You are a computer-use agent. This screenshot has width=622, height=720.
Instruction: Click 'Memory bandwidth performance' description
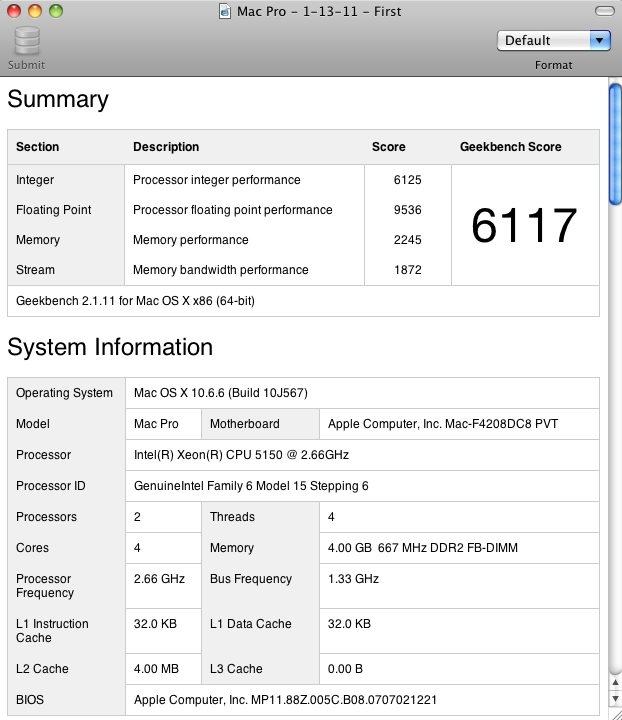(x=221, y=270)
